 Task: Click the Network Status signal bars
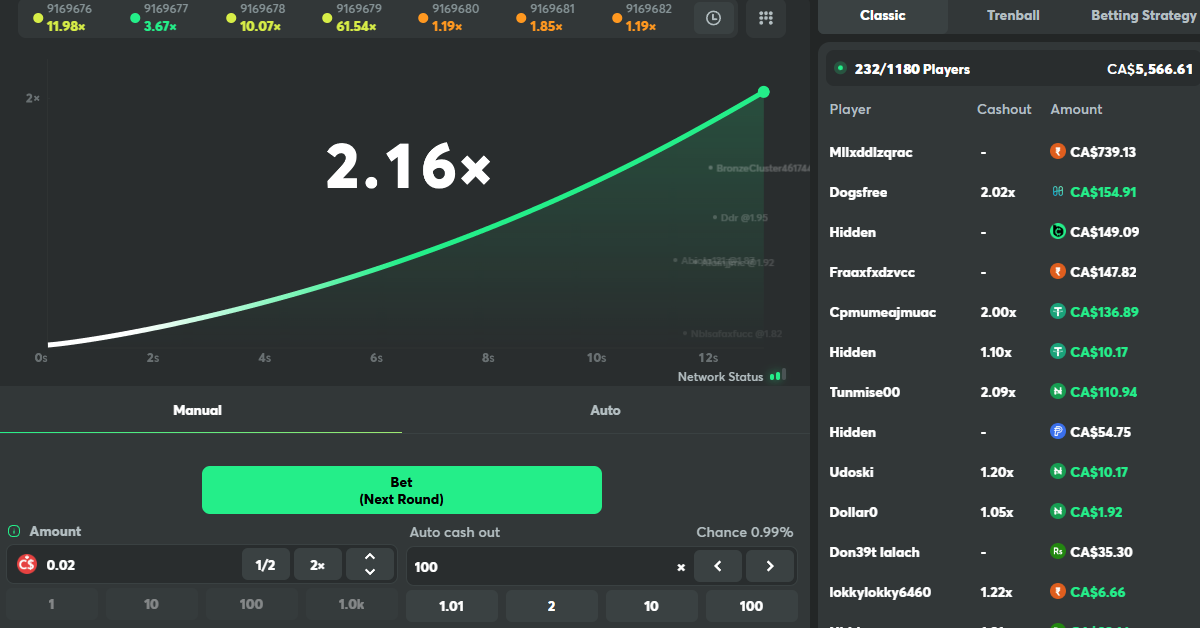pyautogui.click(x=778, y=375)
